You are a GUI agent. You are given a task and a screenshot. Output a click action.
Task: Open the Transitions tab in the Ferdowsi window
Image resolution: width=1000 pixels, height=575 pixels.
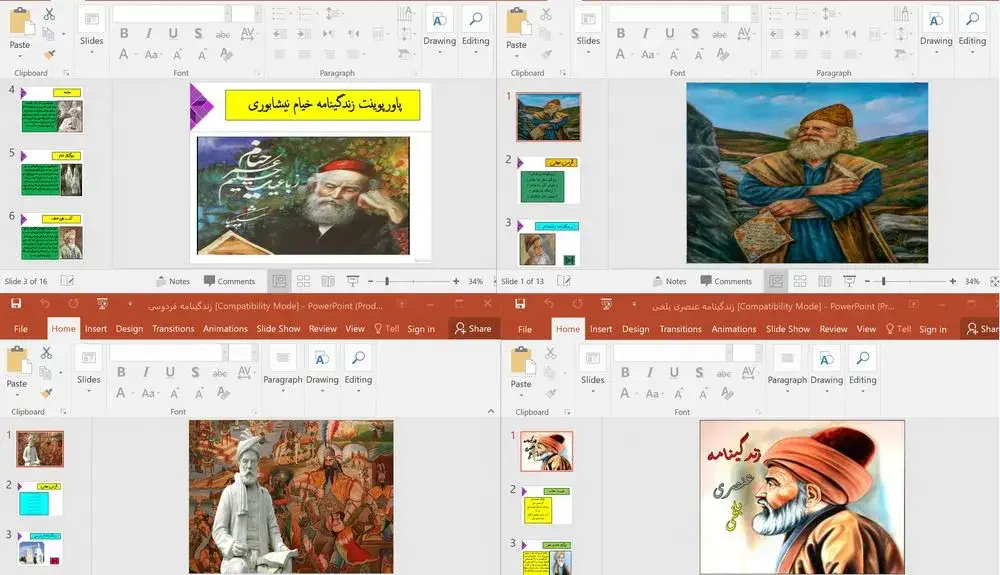[173, 329]
